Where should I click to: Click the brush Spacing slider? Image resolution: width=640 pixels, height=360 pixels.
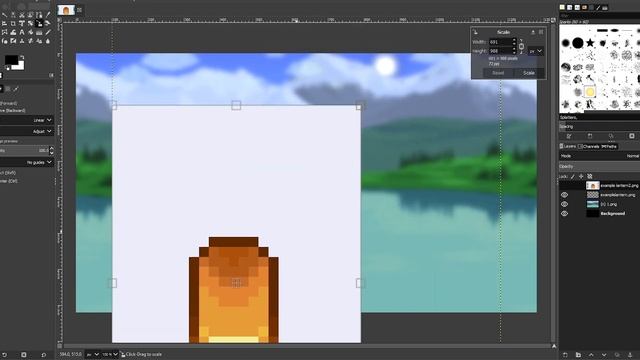point(600,127)
